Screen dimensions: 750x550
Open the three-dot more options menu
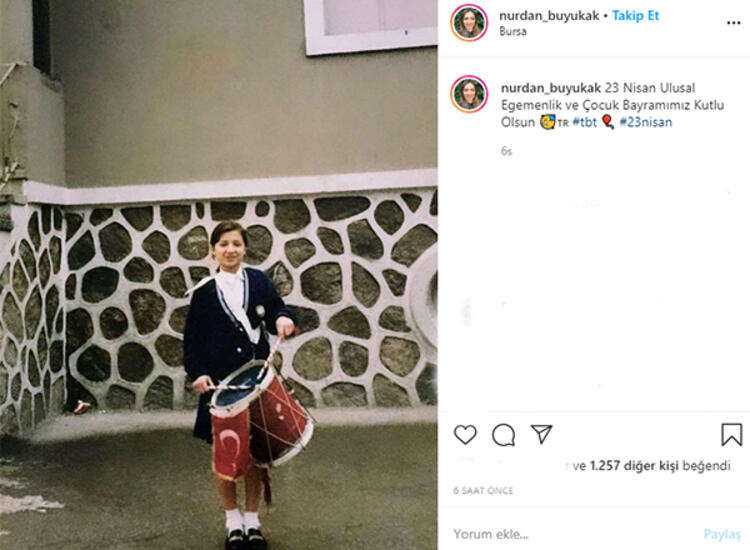tap(733, 23)
